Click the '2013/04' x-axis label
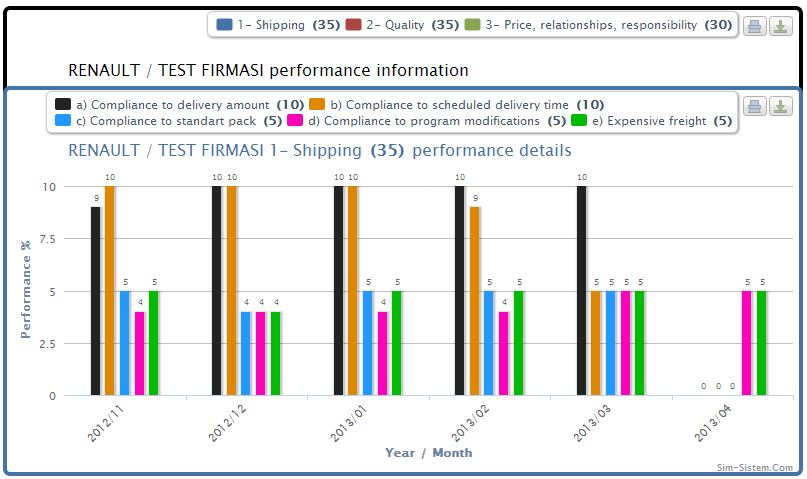 [x=713, y=423]
